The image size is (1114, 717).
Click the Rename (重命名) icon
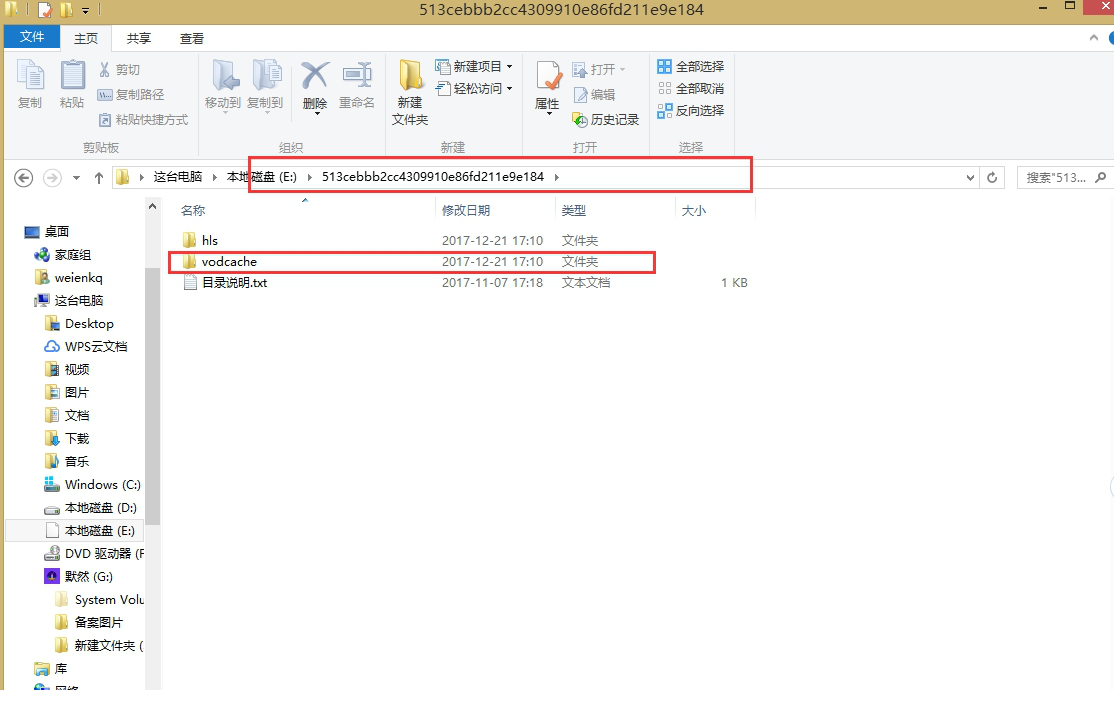coord(357,78)
